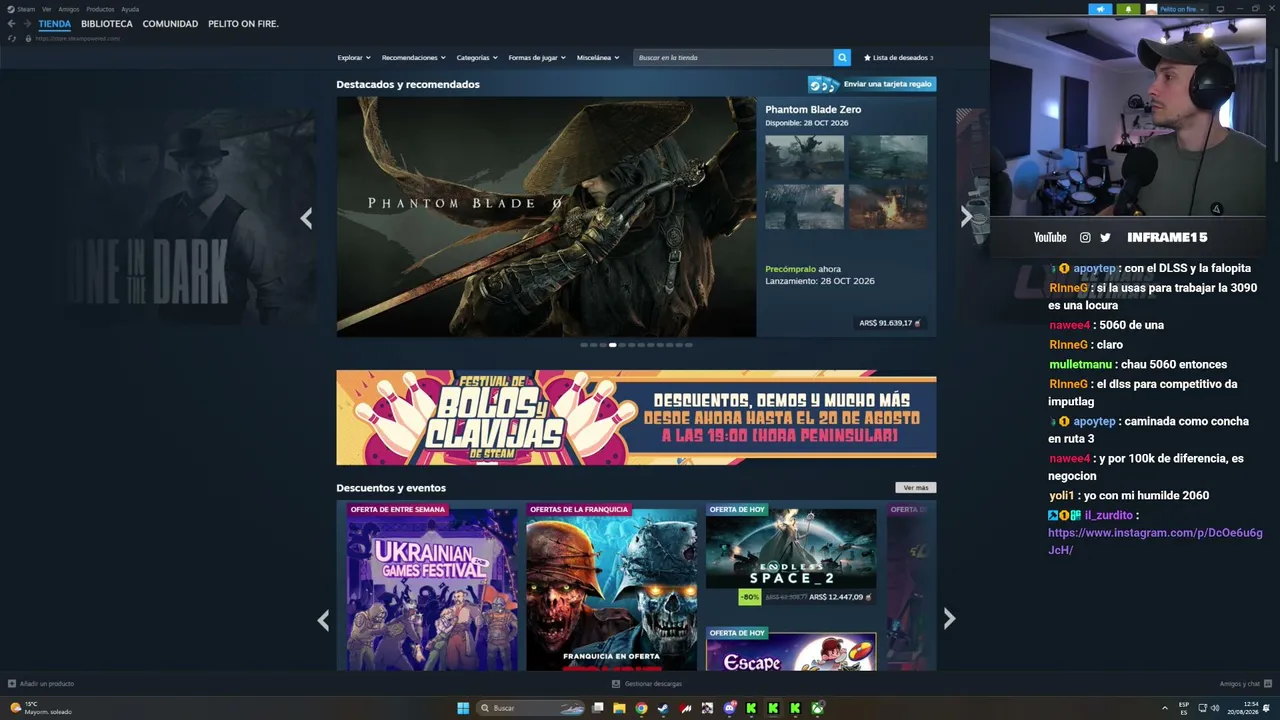This screenshot has width=1280, height=720.
Task: Show previous featured game with left arrow
Action: click(x=306, y=218)
